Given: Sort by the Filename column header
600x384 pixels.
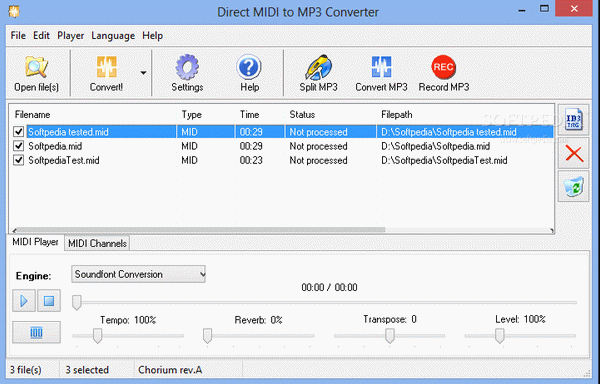Looking at the screenshot, I should (33, 115).
